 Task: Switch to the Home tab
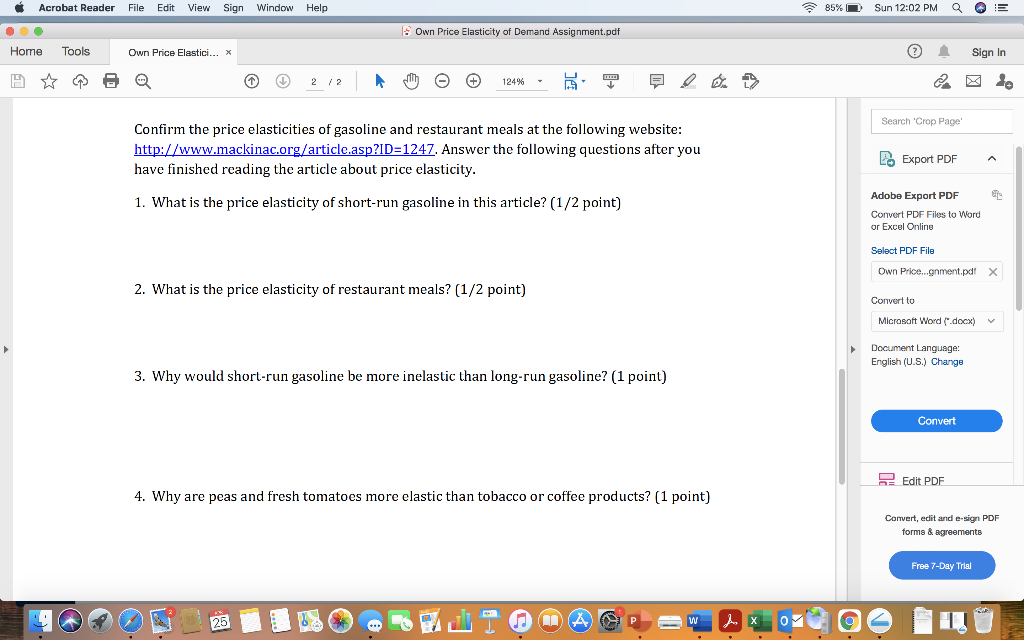pos(26,51)
